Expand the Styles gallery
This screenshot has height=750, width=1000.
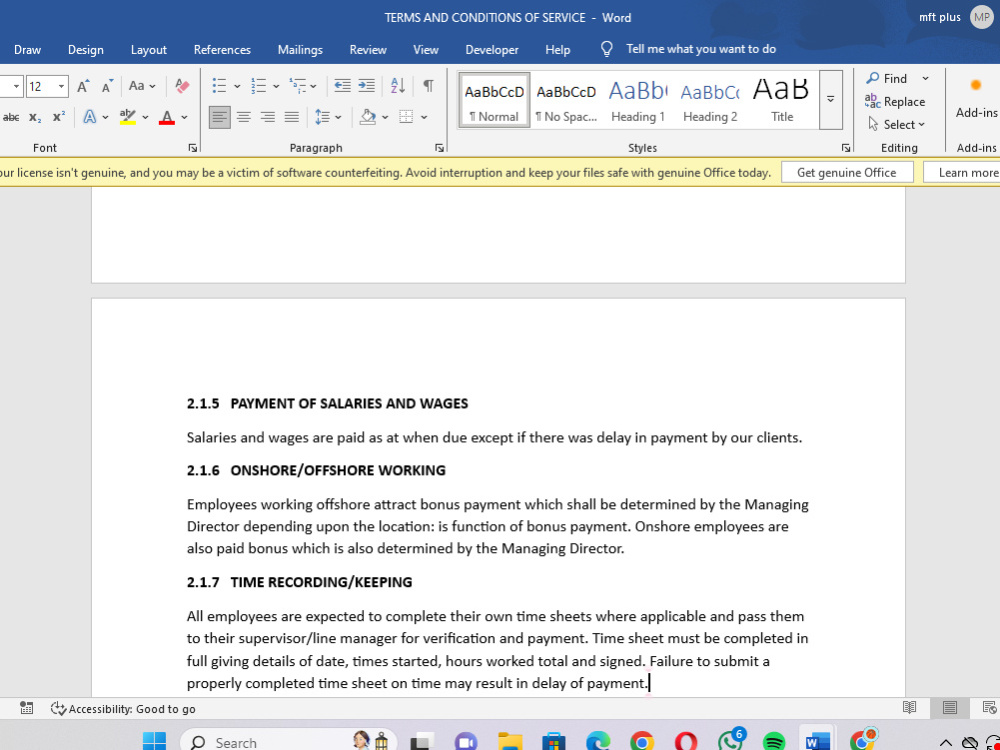pyautogui.click(x=830, y=99)
